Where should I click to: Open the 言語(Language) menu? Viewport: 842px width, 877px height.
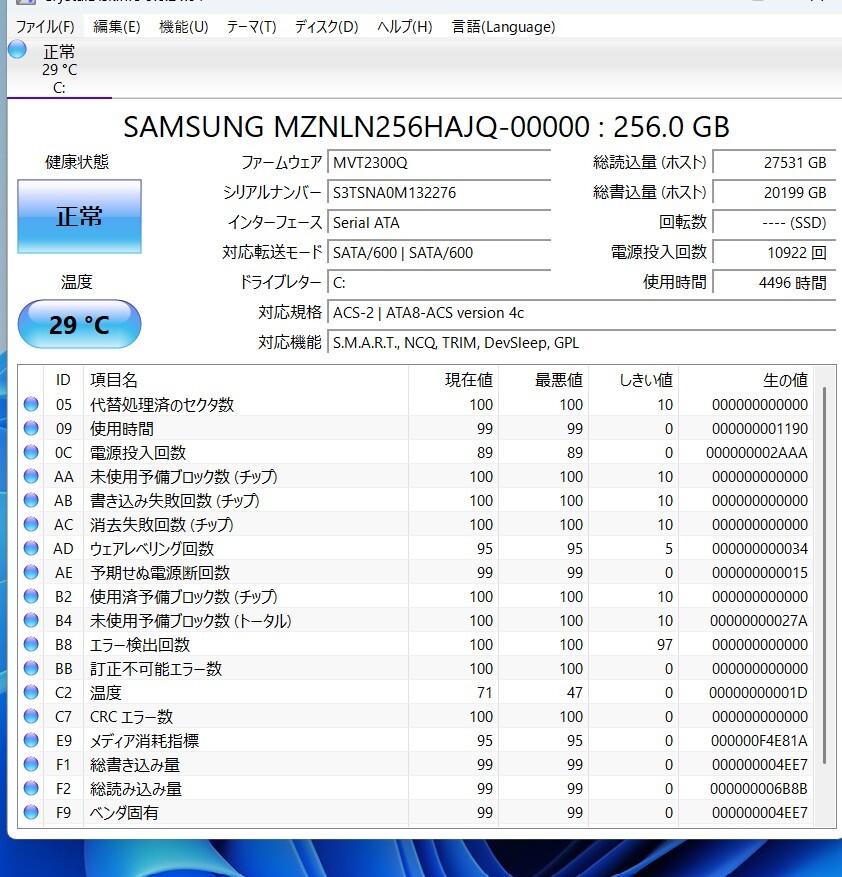point(504,27)
